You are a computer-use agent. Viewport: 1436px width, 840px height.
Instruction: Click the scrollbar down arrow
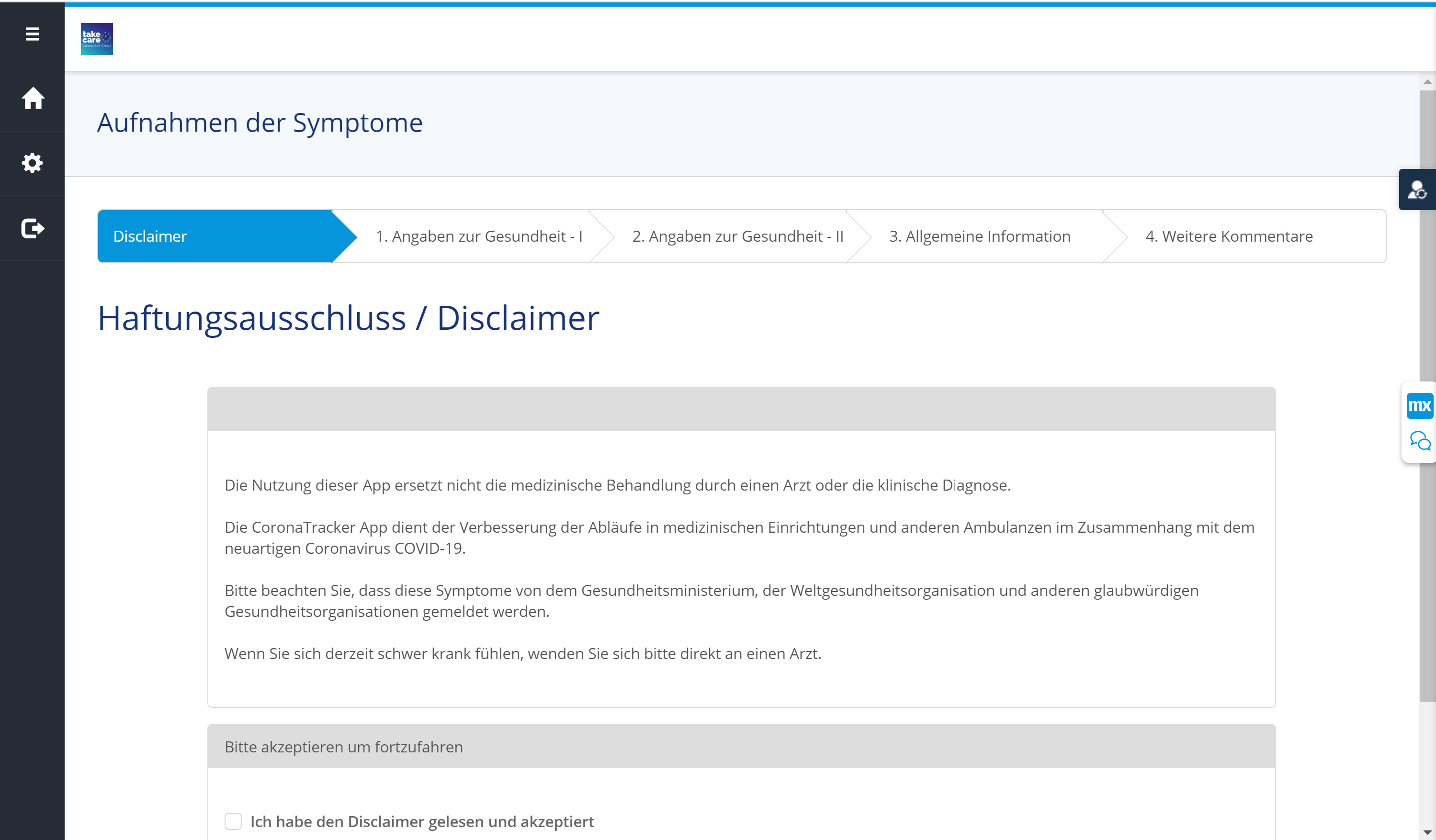click(1427, 832)
